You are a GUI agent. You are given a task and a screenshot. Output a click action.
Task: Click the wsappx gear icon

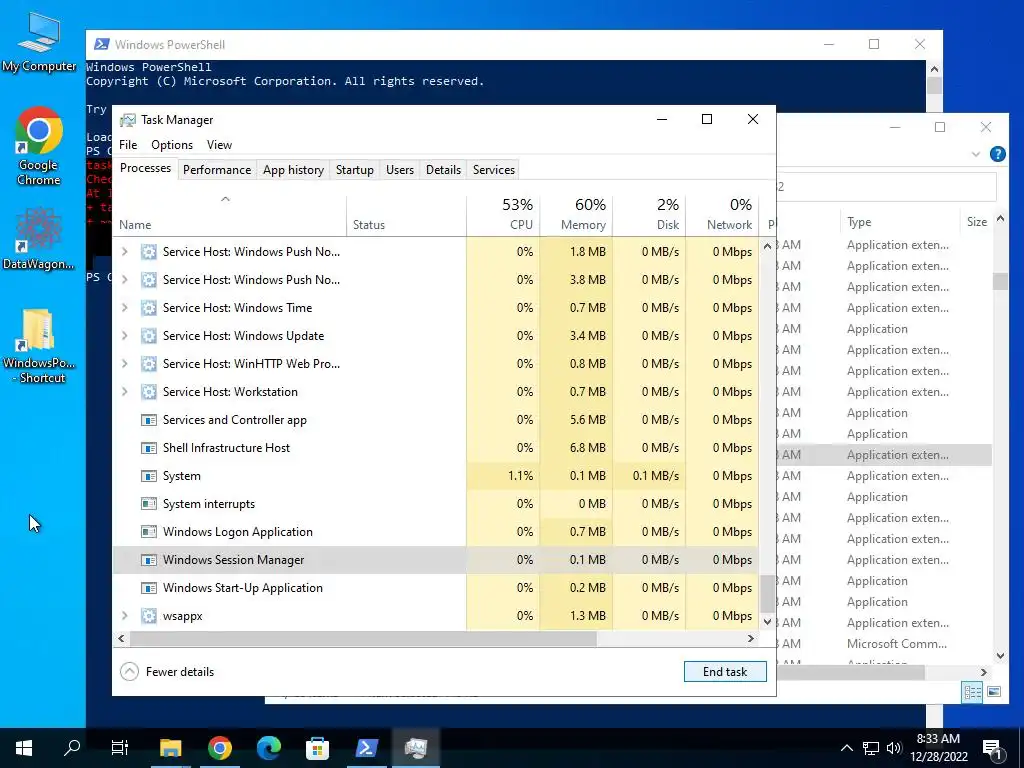[x=149, y=616]
